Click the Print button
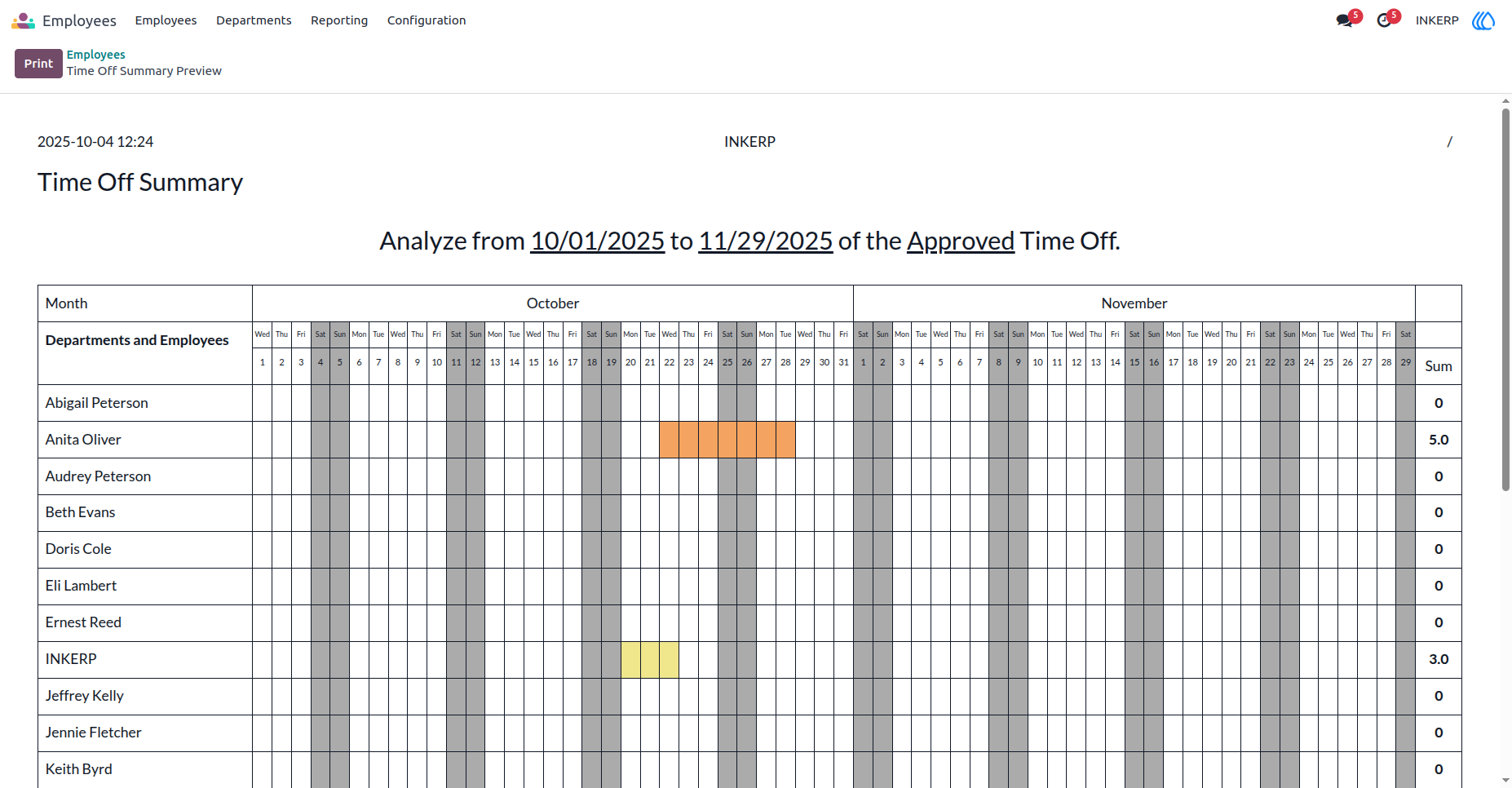 pyautogui.click(x=38, y=64)
